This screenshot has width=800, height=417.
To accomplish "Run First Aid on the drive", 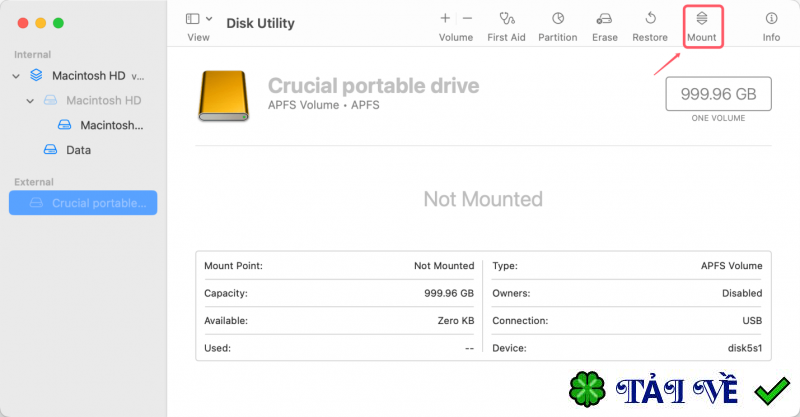I will (506, 19).
